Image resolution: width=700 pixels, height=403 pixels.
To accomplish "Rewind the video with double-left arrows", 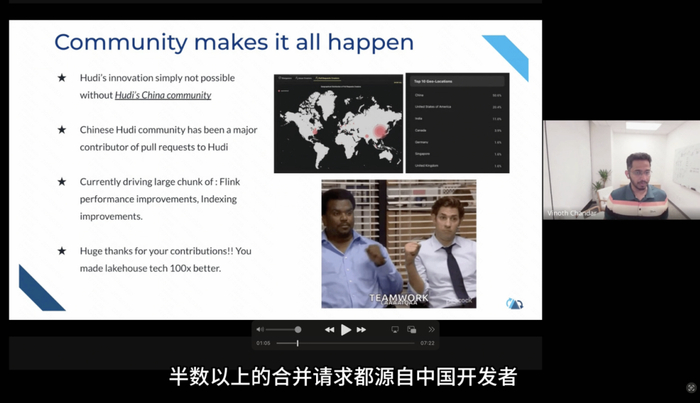I will click(329, 330).
